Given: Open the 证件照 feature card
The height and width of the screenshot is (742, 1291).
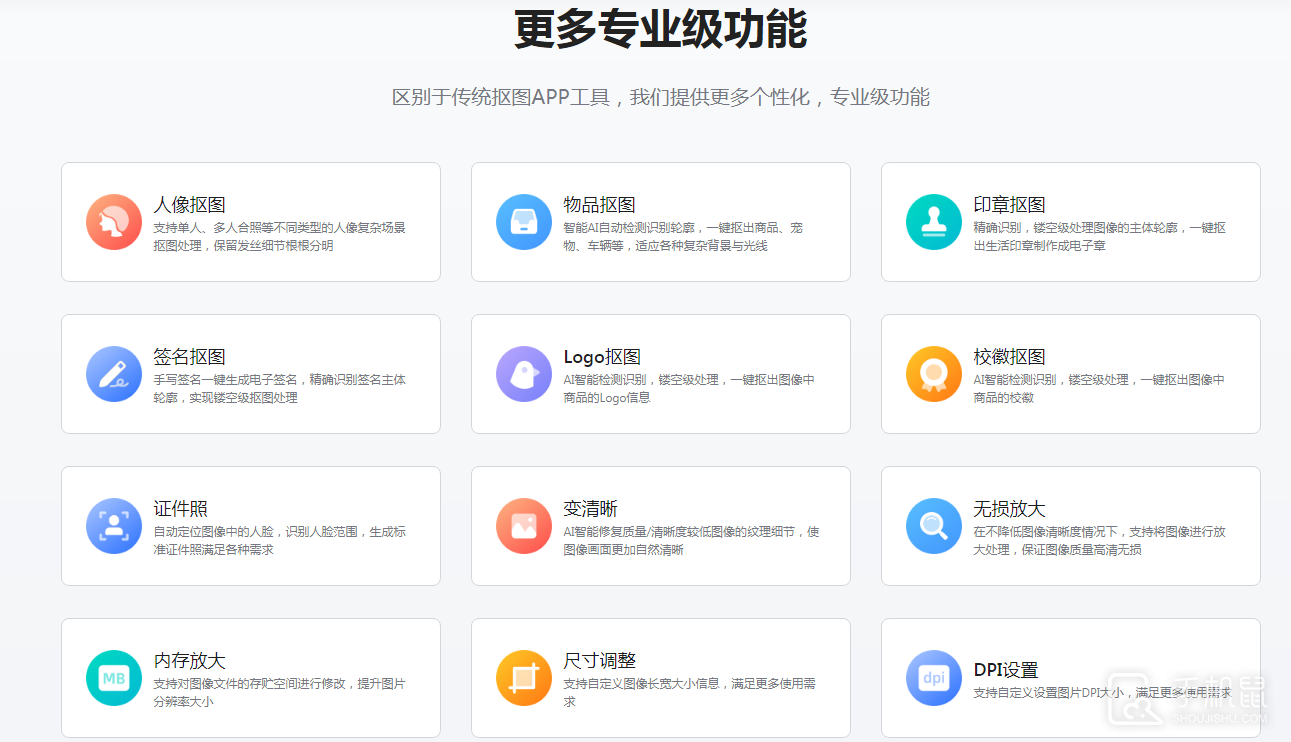Looking at the screenshot, I should [250, 526].
